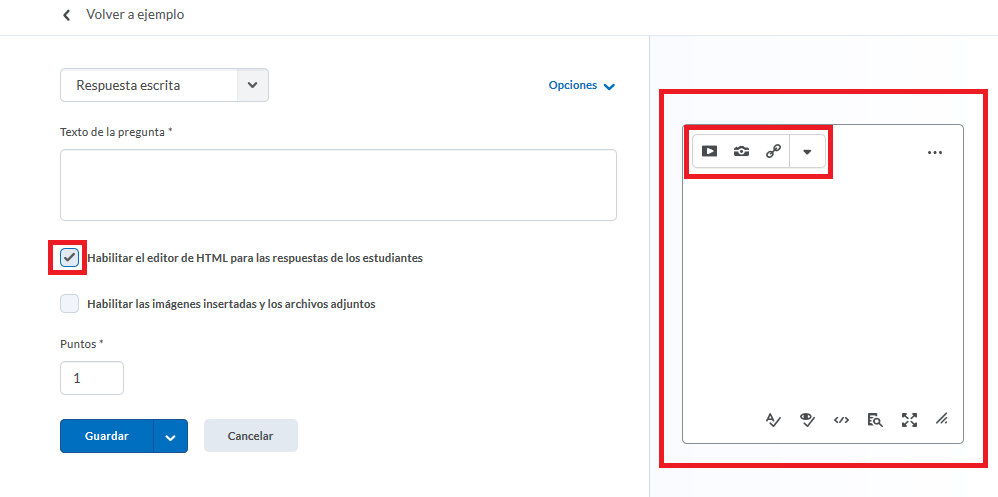The image size is (998, 497).
Task: Open the HTML source code editor
Action: pos(841,420)
